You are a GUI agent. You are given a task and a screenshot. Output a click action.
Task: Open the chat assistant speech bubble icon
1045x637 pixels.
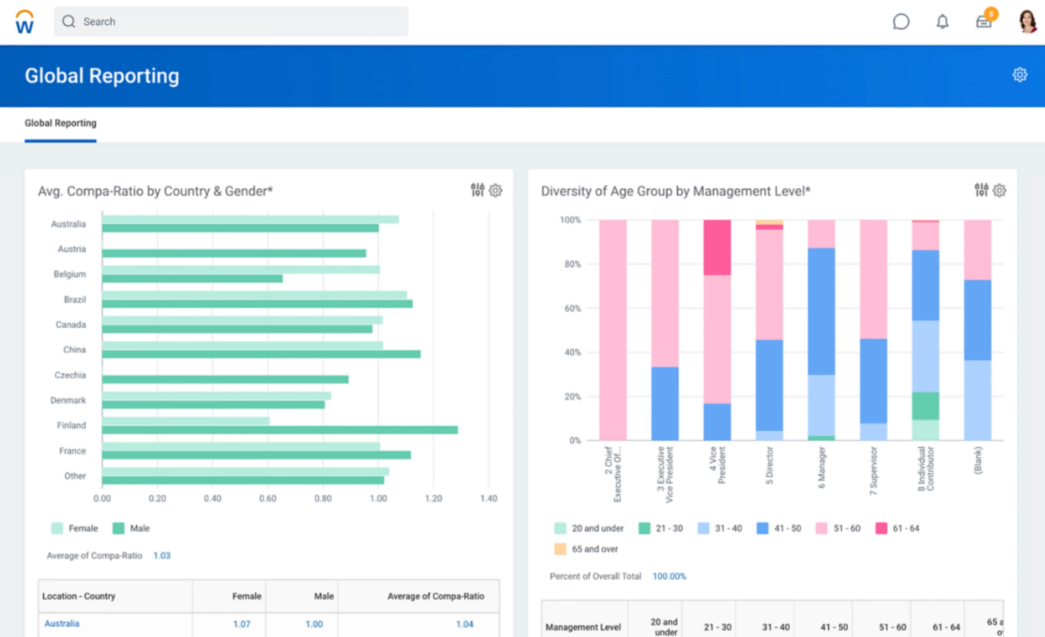tap(901, 22)
